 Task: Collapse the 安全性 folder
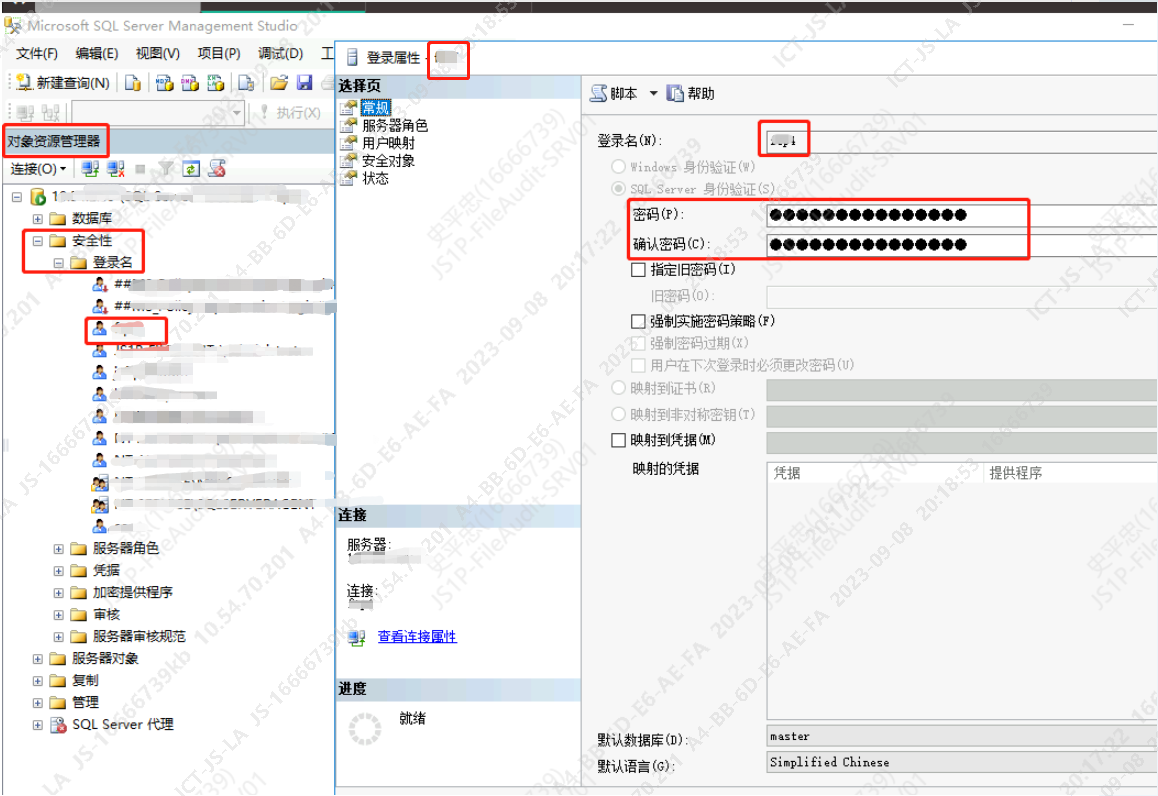coord(38,241)
